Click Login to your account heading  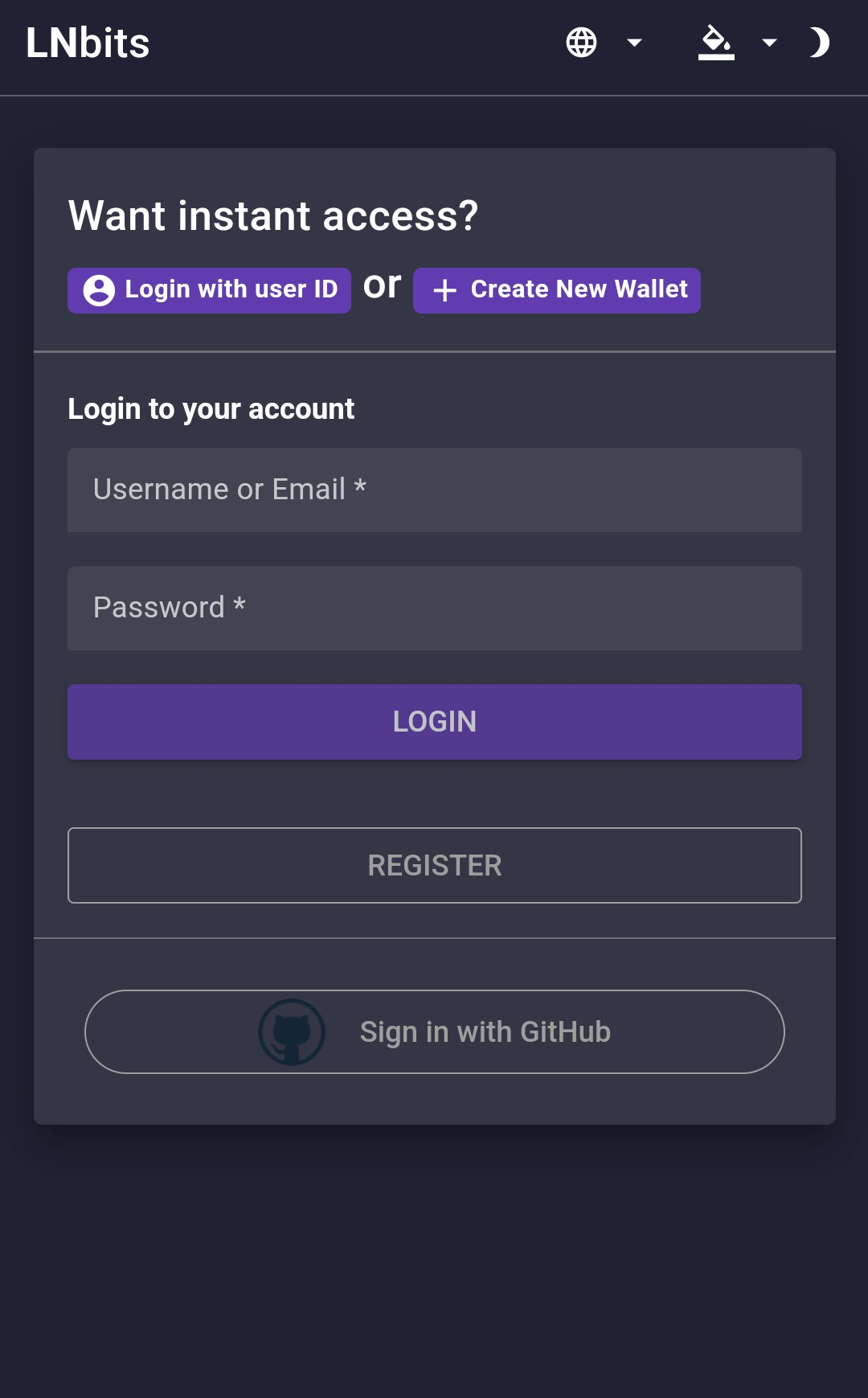(x=211, y=409)
